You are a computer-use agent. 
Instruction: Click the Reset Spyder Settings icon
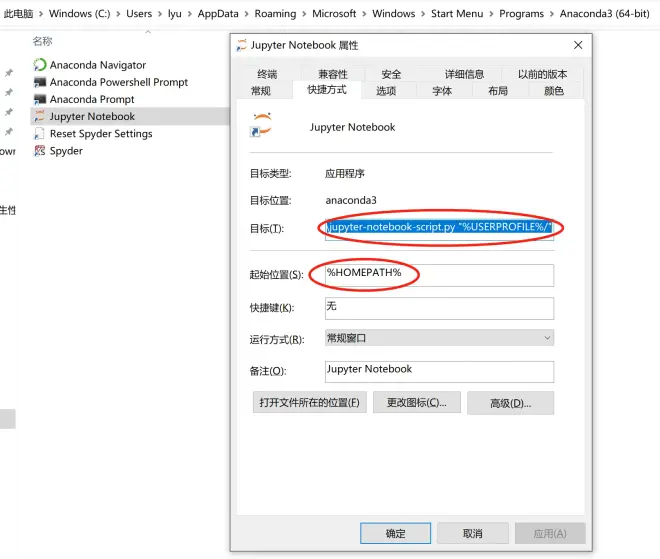click(40, 133)
